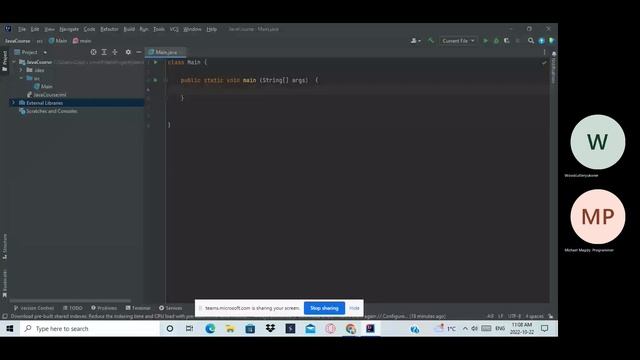Open Project panel gear options
The width and height of the screenshot is (640, 360).
pos(128,52)
